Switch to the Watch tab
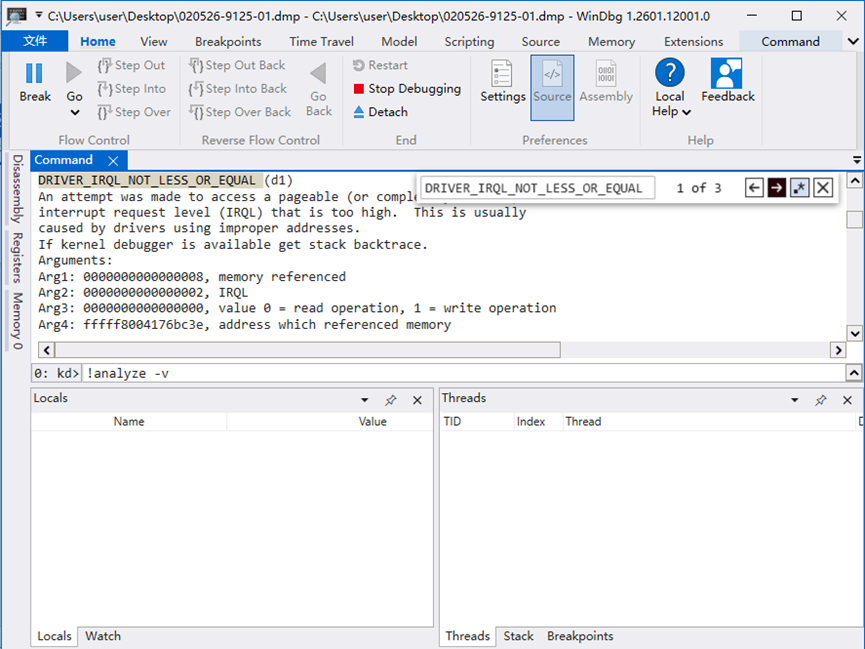Viewport: 865px width, 649px height. pos(103,636)
